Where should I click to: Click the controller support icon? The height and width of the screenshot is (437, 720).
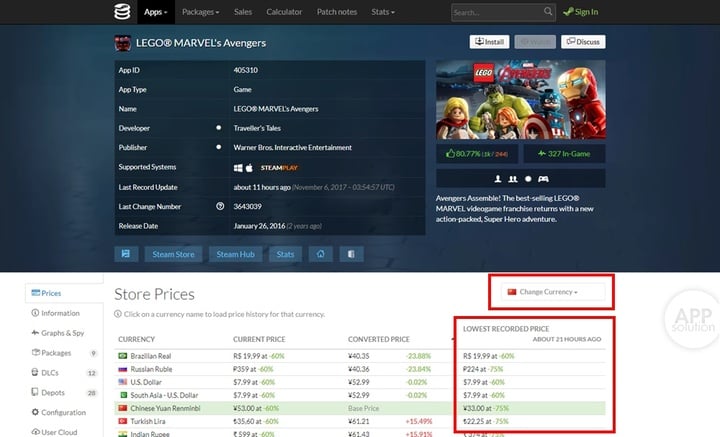point(543,179)
